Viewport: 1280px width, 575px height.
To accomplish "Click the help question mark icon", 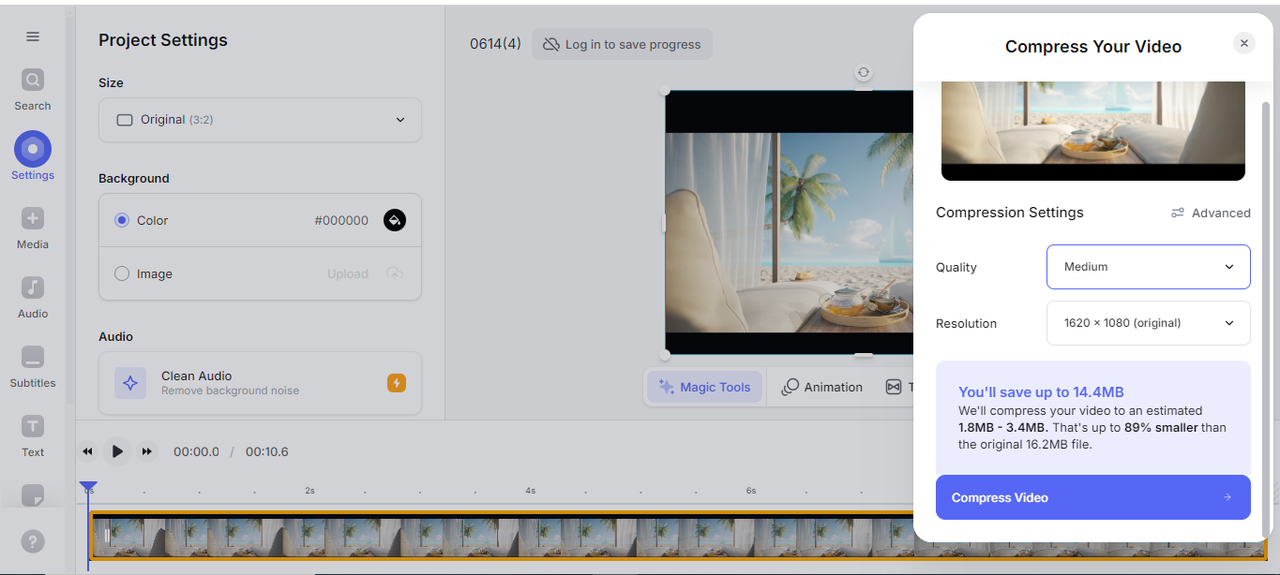I will click(33, 541).
